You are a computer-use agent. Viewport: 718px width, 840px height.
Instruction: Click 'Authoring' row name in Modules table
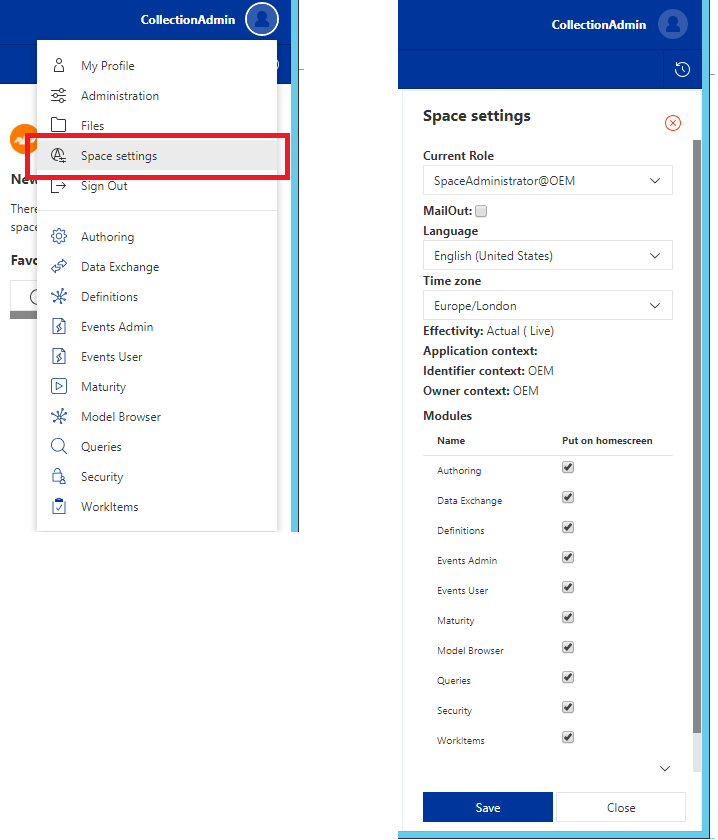(x=459, y=470)
